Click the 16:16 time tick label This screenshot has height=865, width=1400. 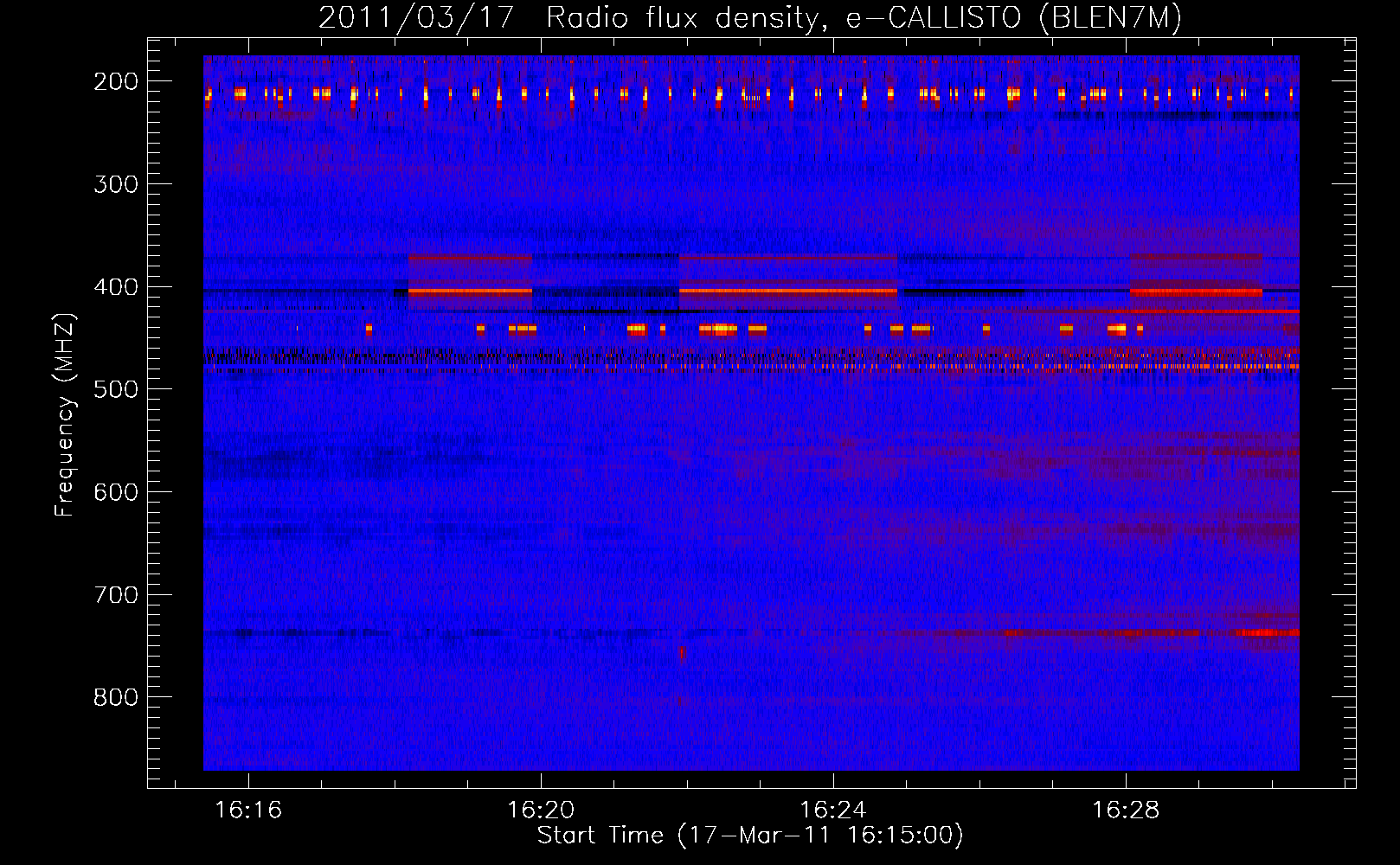click(249, 811)
